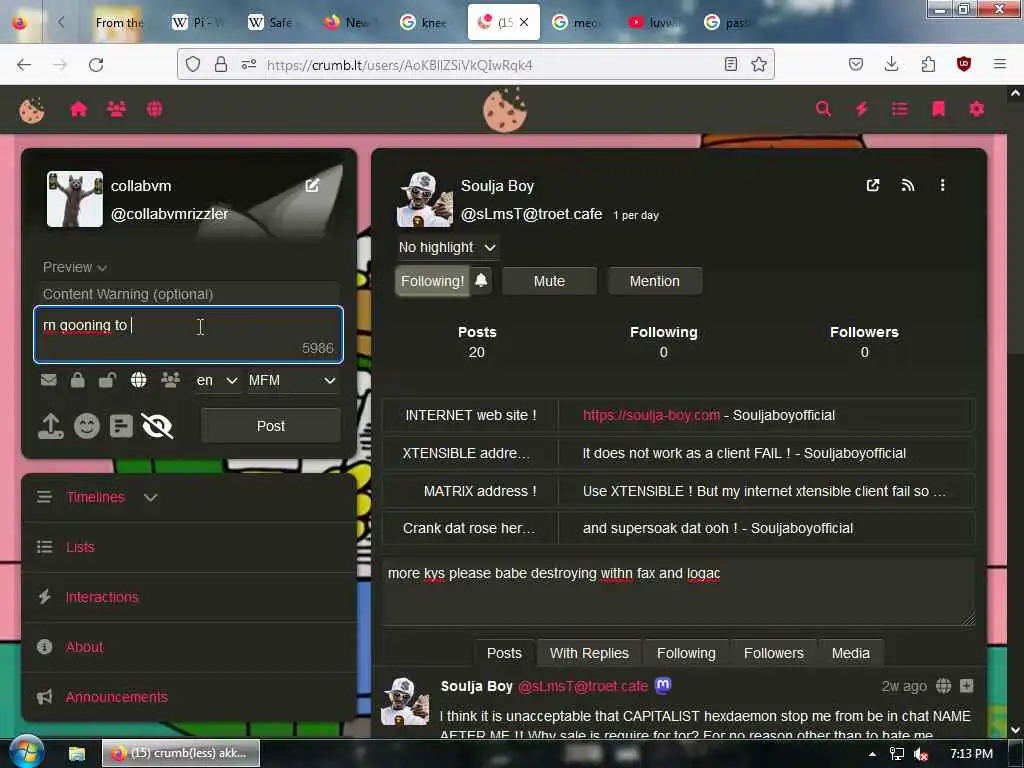Screen dimensions: 1024x768
Task: Click the Content Warning field
Action: 188,294
